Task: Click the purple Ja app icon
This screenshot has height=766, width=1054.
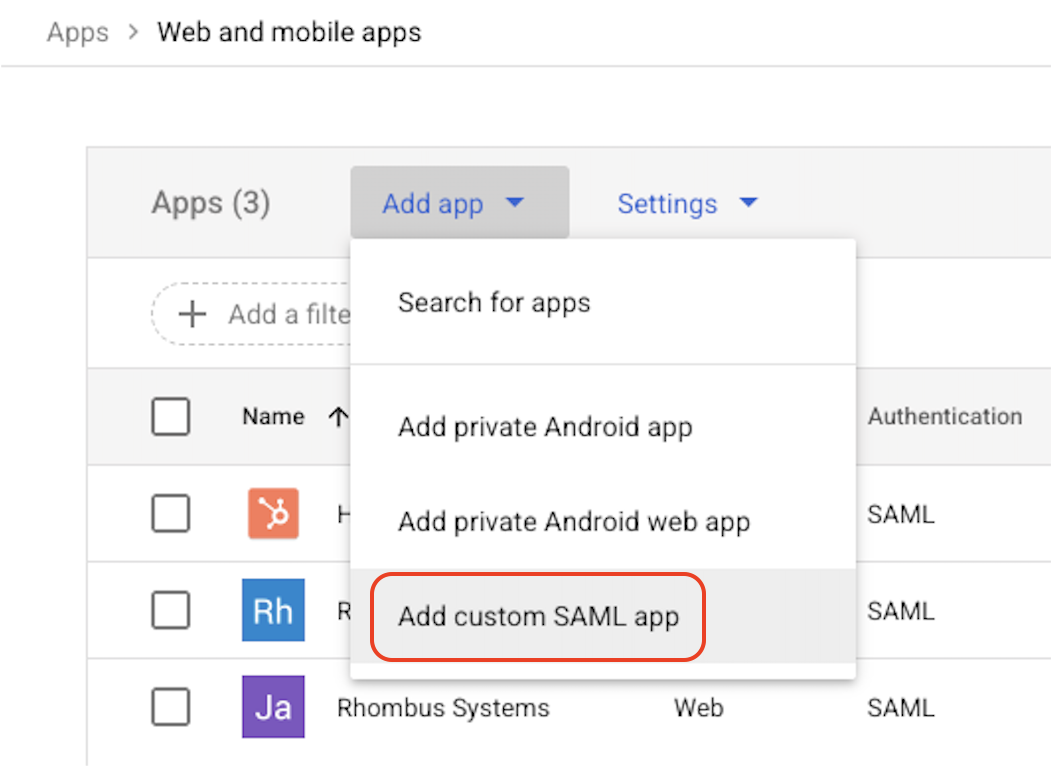Action: point(273,707)
